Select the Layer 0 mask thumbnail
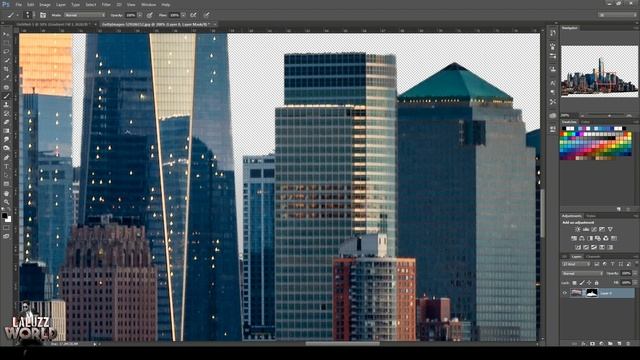This screenshot has width=640, height=360. [x=592, y=293]
